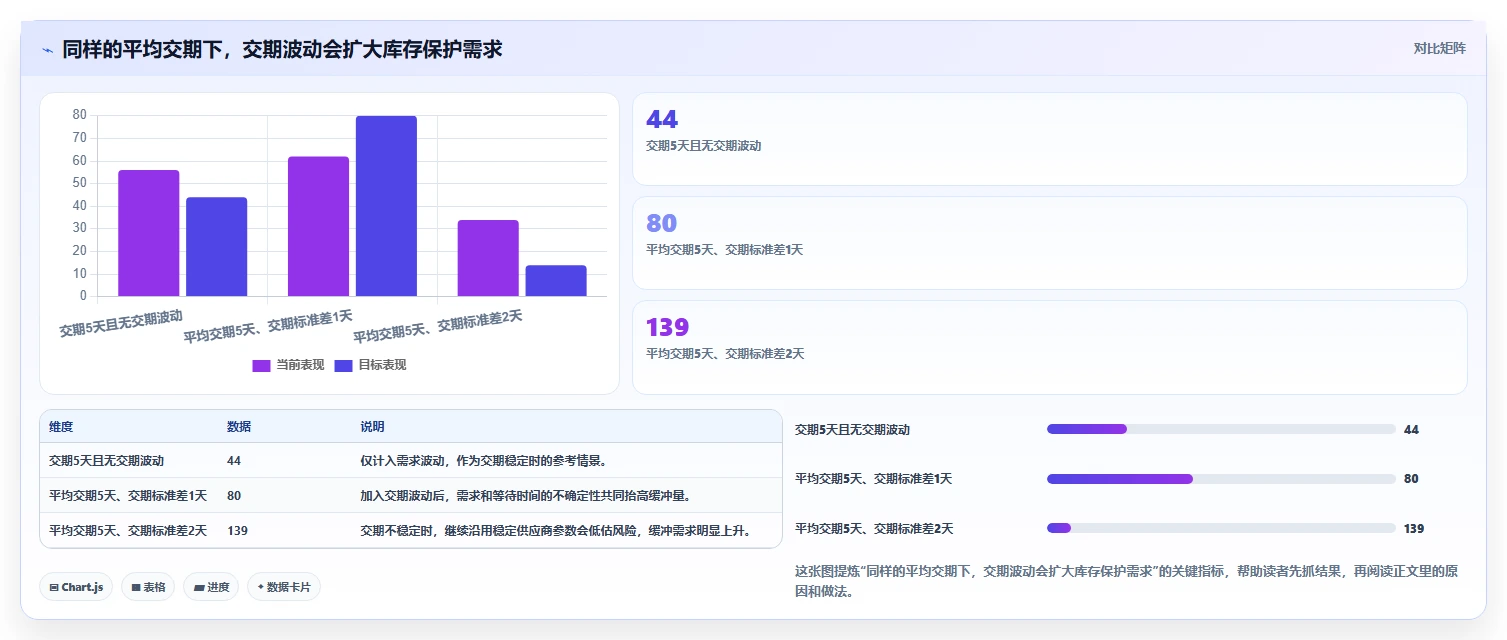Click progress bar for 交期5天且无交期波动
The width and height of the screenshot is (1507, 640).
point(1221,429)
